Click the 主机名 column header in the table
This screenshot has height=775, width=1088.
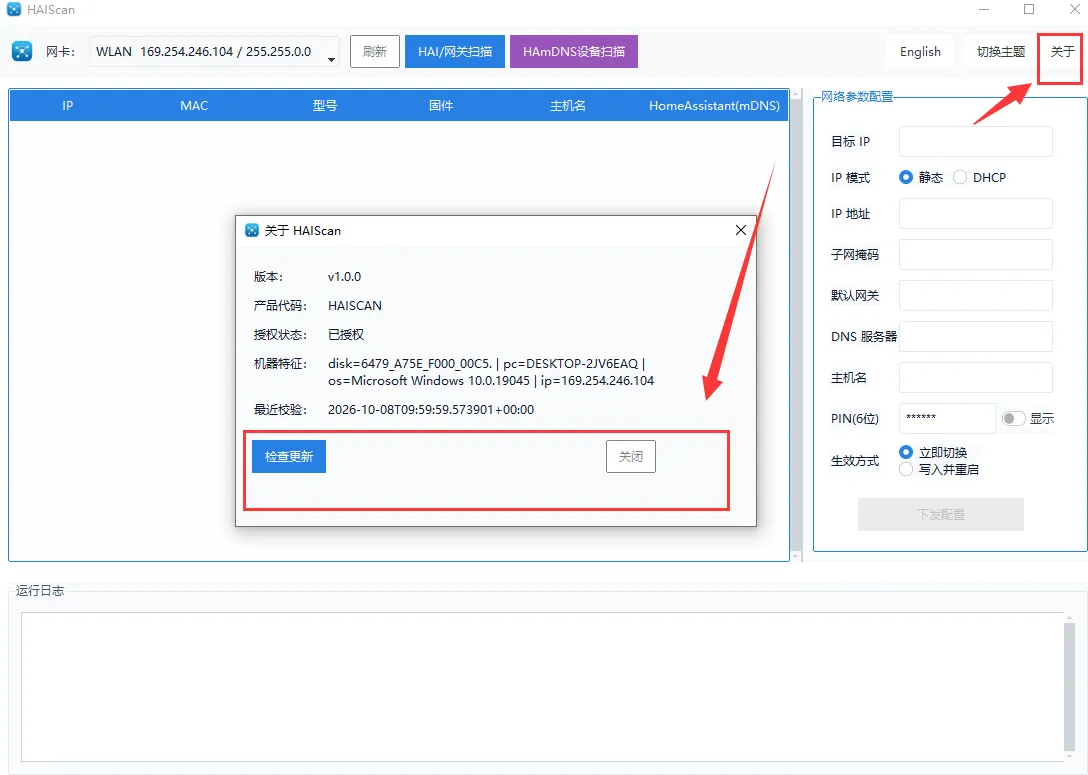(x=568, y=105)
